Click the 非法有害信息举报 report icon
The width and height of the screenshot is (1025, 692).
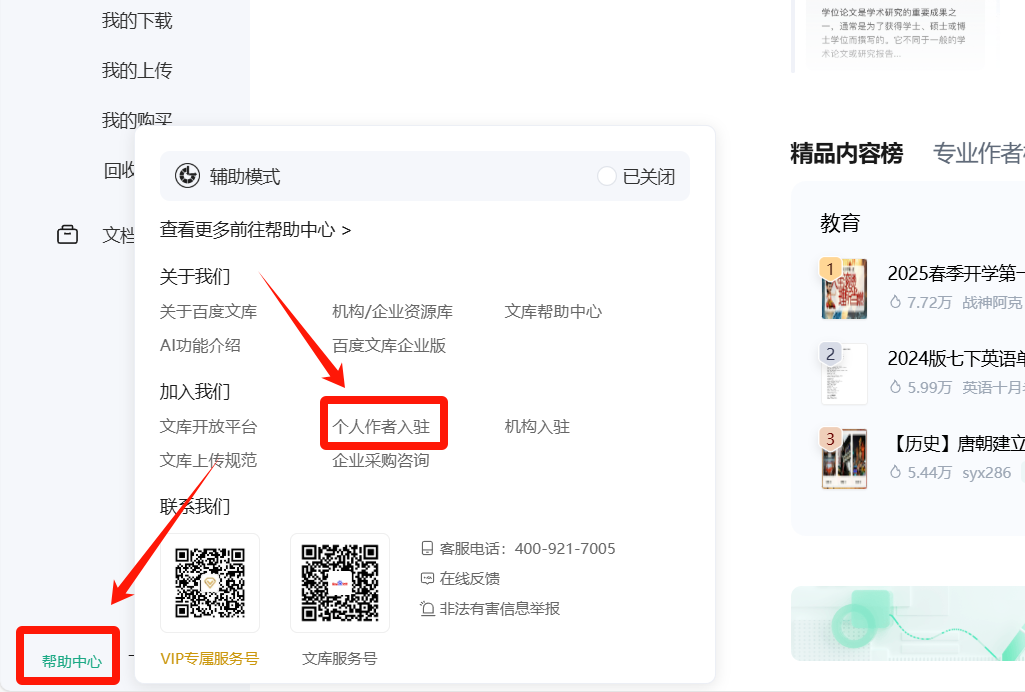[425, 608]
